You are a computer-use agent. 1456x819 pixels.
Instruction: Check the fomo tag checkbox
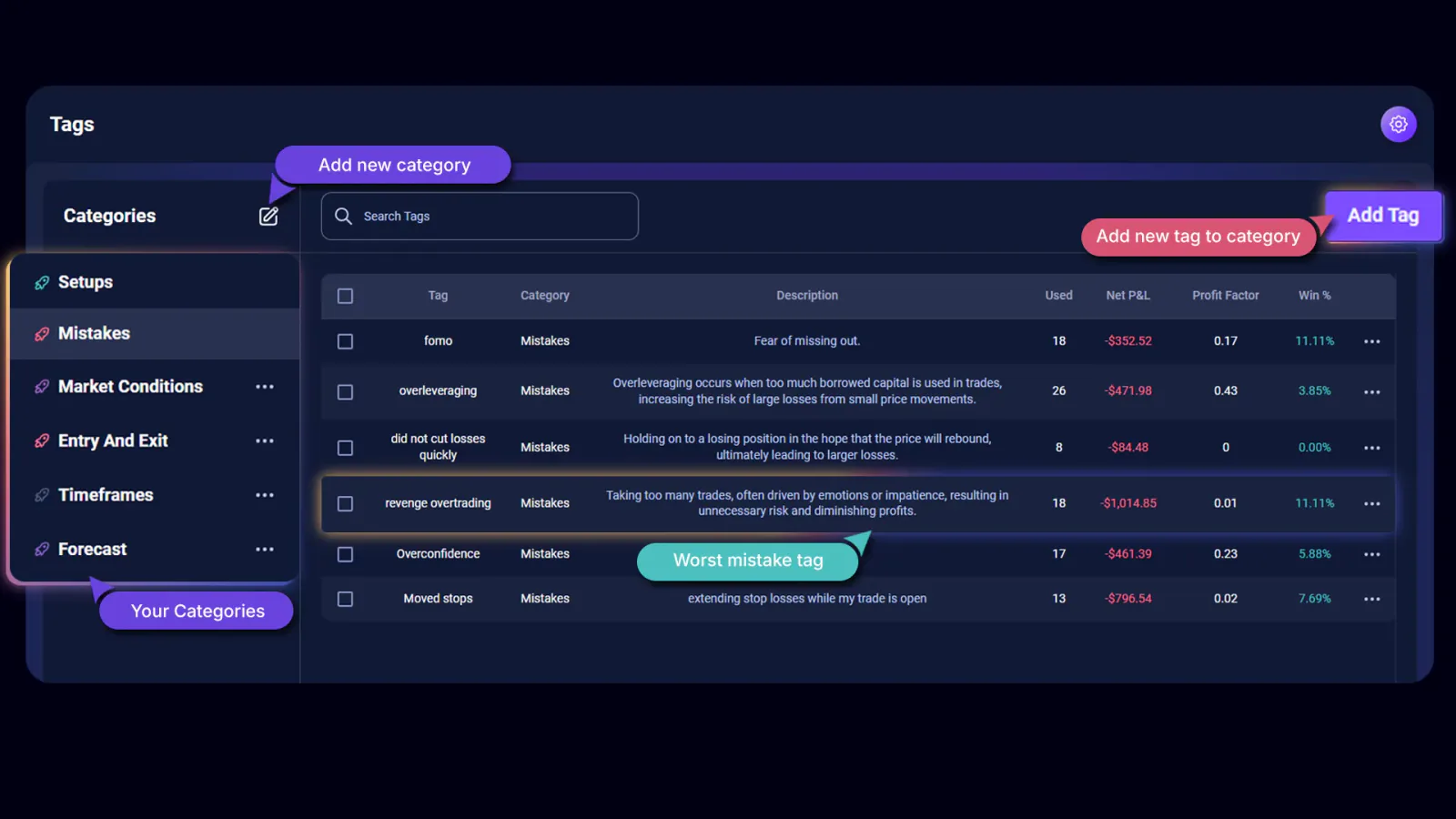click(x=345, y=341)
